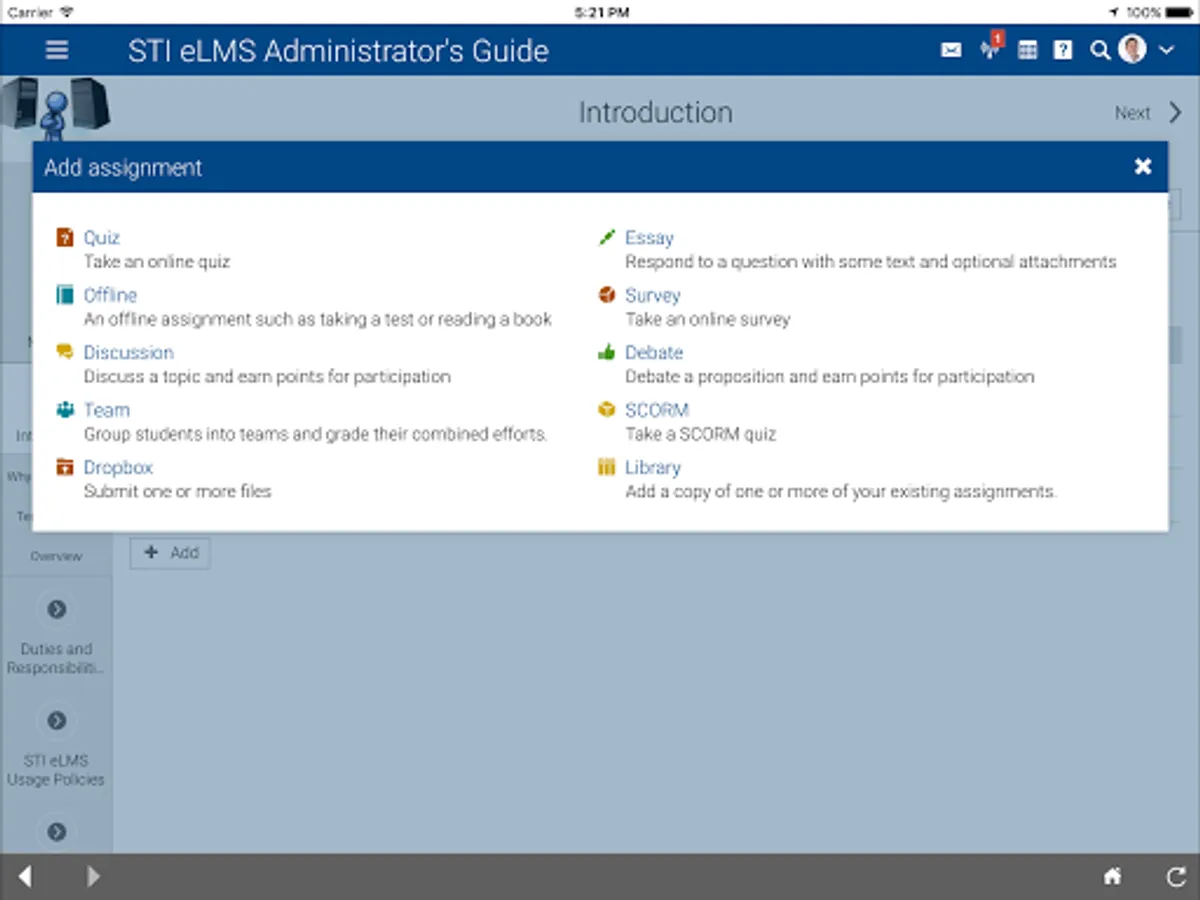Open the help question mark icon
Image resolution: width=1200 pixels, height=900 pixels.
click(x=1063, y=50)
